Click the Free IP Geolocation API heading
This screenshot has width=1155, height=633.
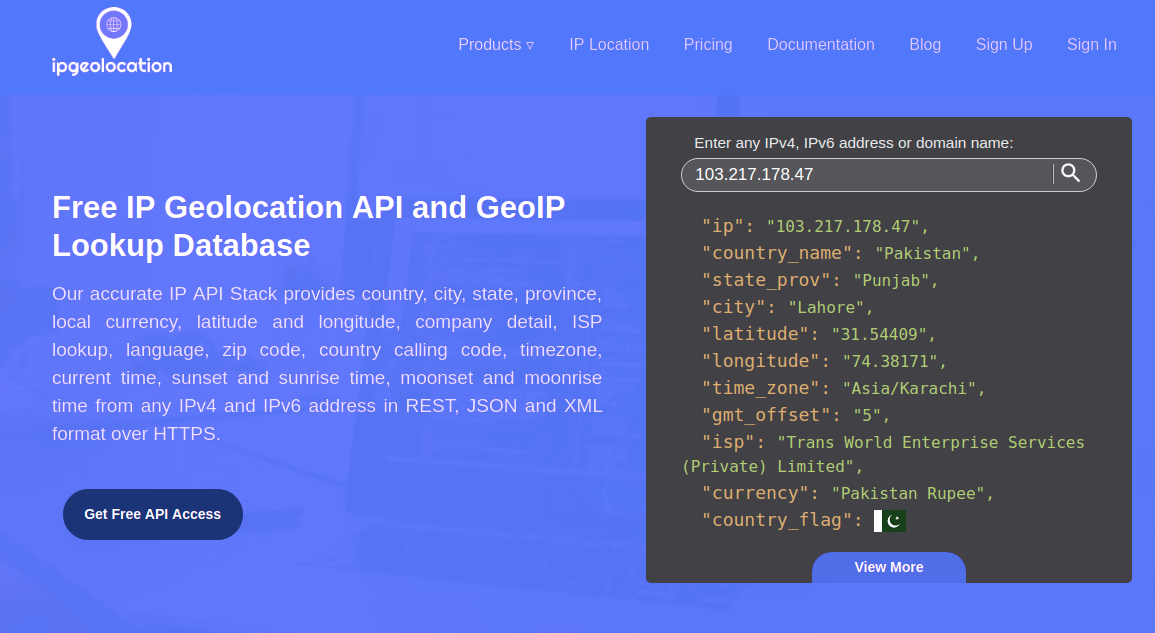308,226
